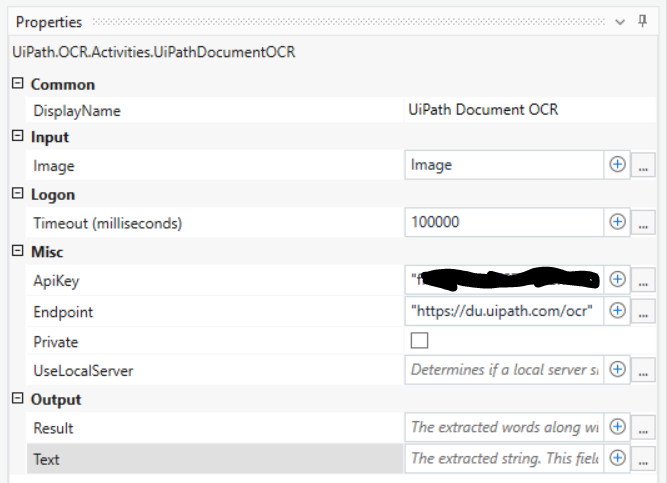Collapse the Misc section
This screenshot has height=483, width=667.
tap(17, 251)
